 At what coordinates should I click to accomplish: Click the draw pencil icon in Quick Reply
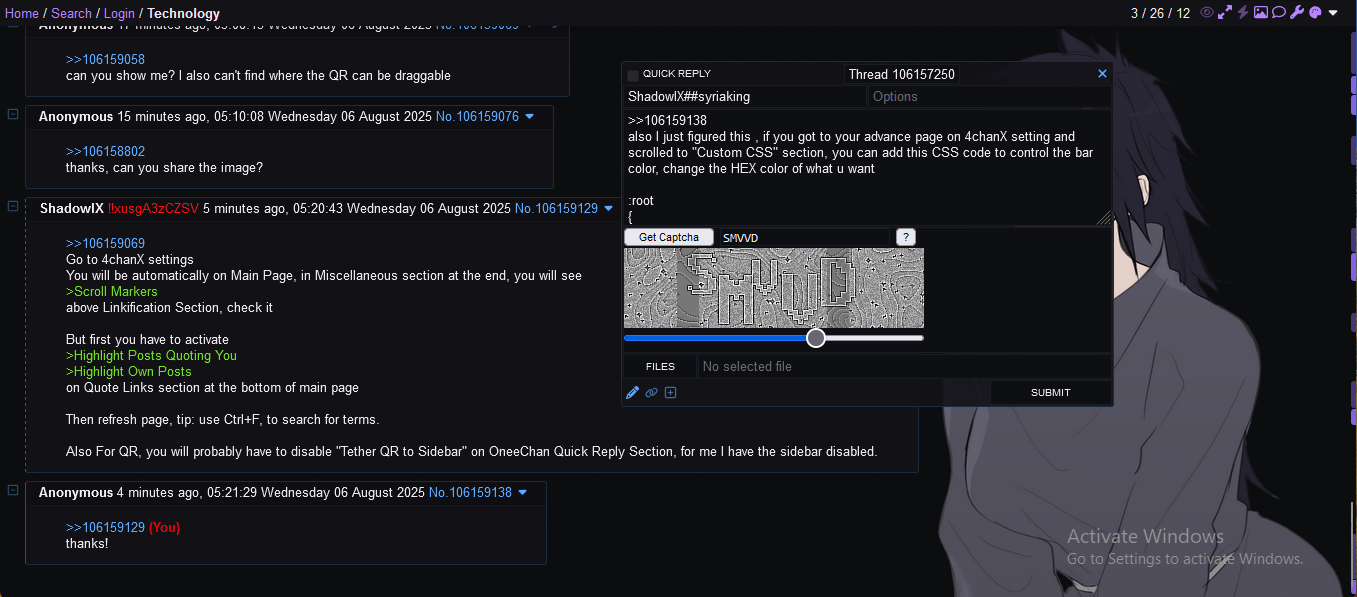click(x=632, y=393)
